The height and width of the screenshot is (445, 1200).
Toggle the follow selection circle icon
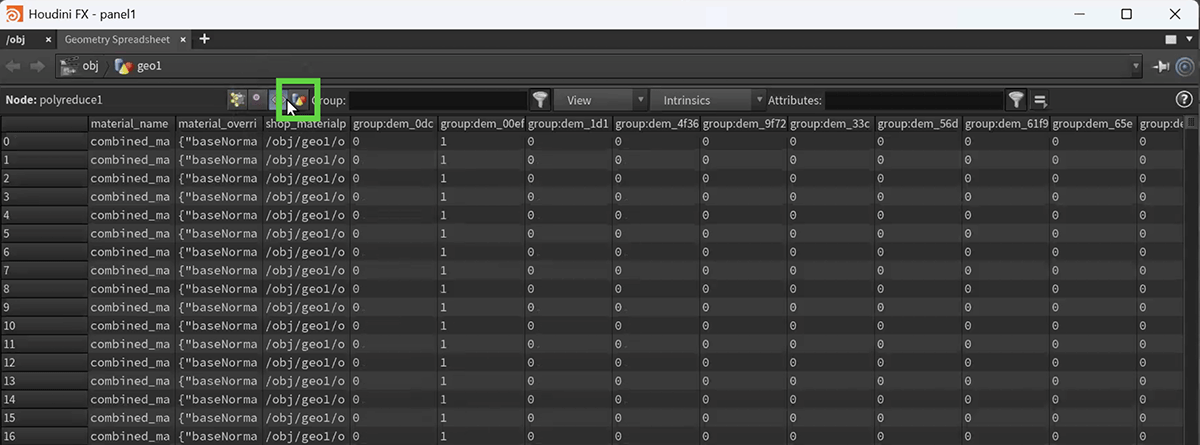point(1185,66)
